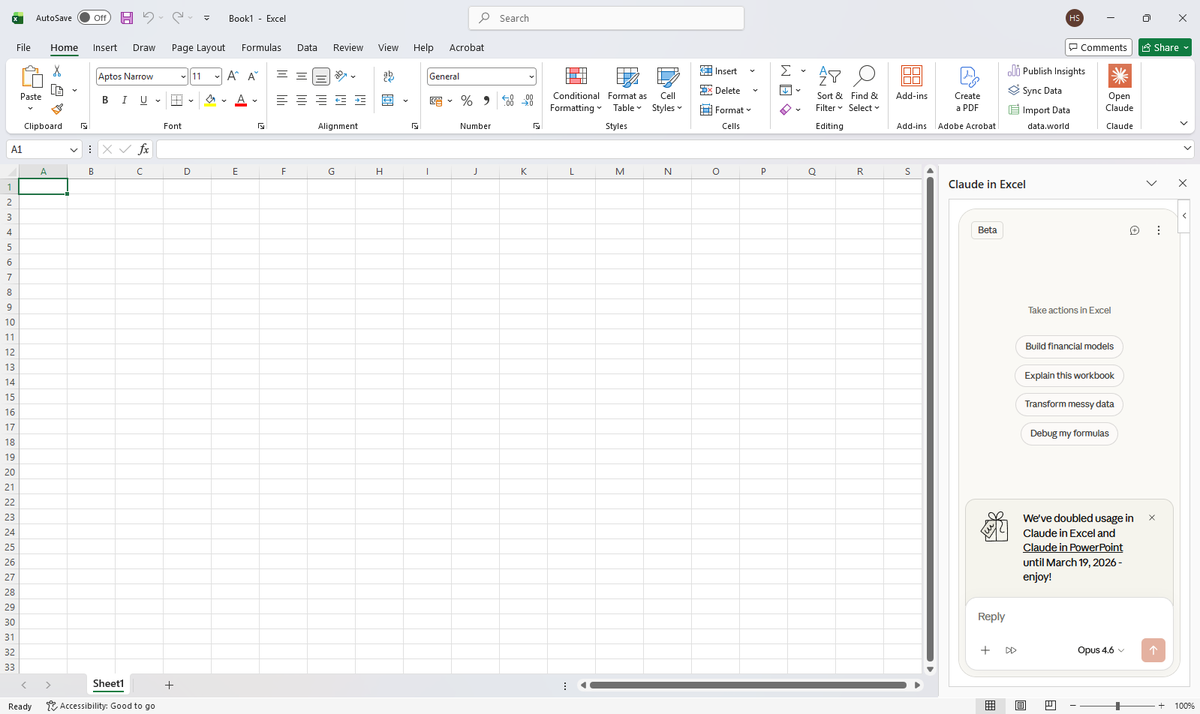Click the Insert Function fx icon
The image size is (1200, 714).
click(x=144, y=149)
